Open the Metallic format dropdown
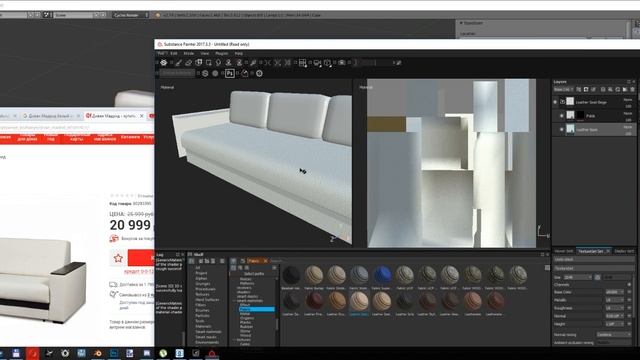The width and height of the screenshot is (640, 360). [x=615, y=300]
